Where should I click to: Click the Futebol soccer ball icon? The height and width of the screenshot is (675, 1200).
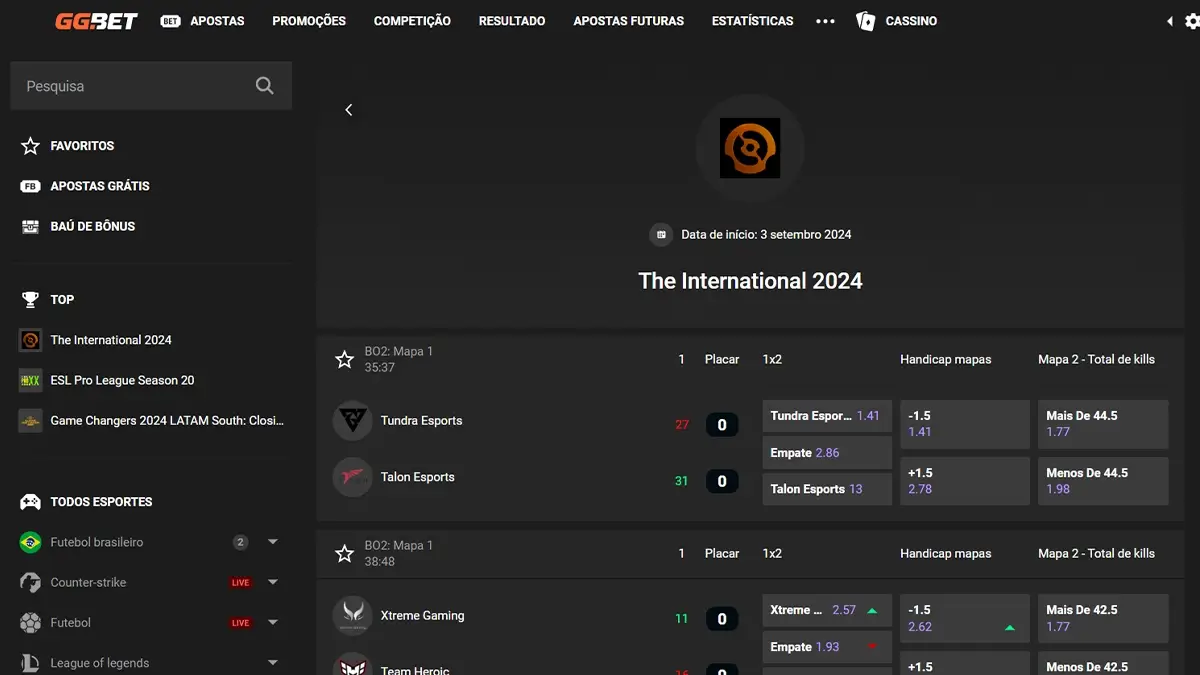30,623
